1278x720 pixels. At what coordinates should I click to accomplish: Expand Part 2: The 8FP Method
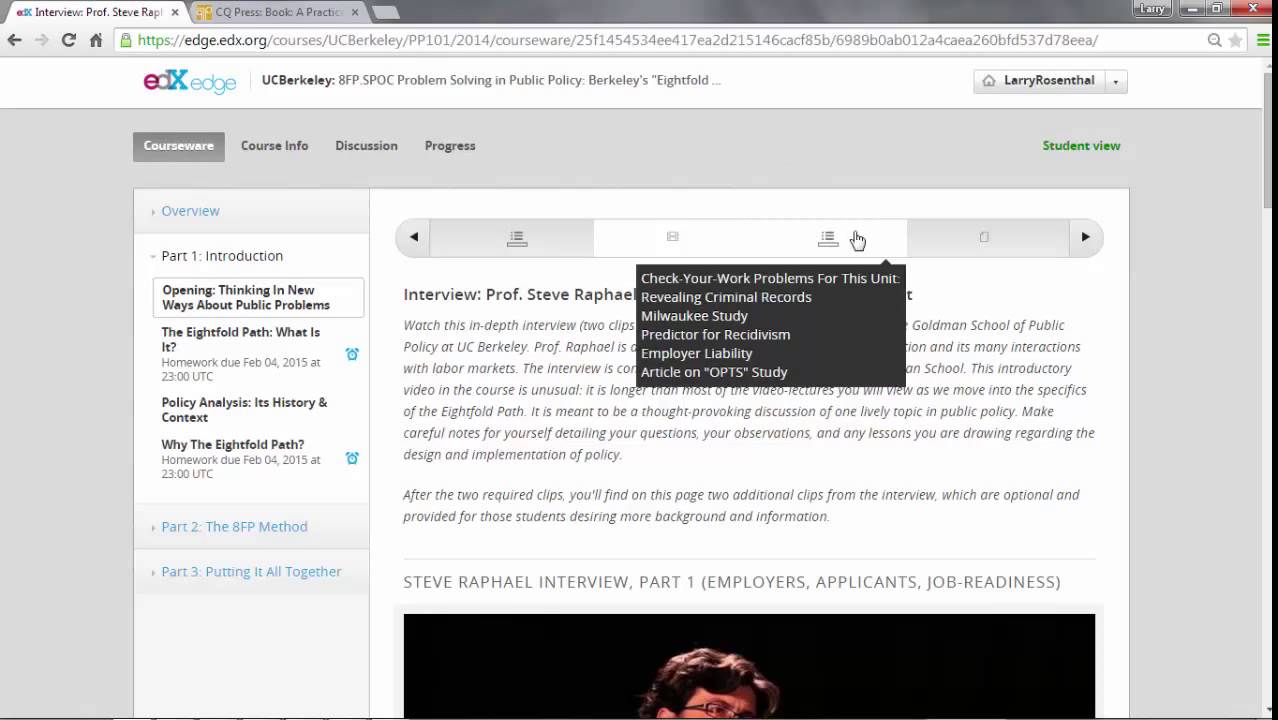pyautogui.click(x=234, y=527)
